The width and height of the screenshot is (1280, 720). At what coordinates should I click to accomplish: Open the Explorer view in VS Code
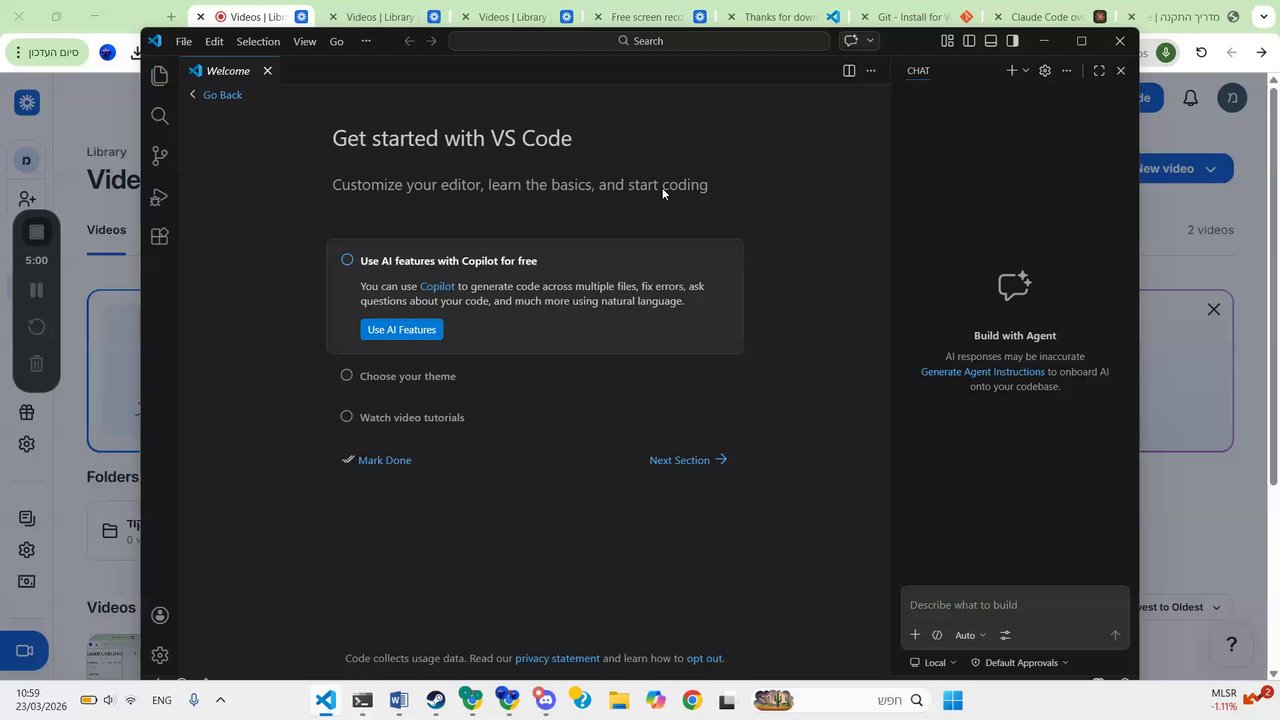[x=159, y=76]
